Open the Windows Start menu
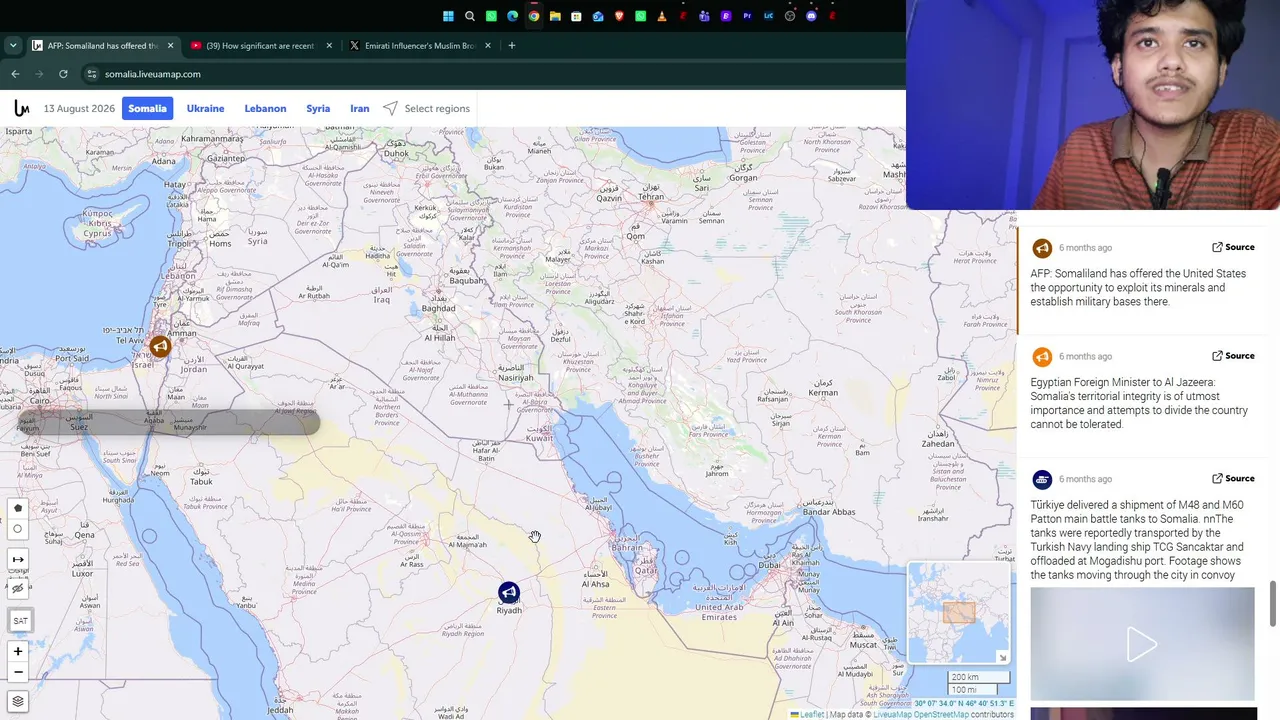Screen dimensions: 1280x720 coord(448,16)
